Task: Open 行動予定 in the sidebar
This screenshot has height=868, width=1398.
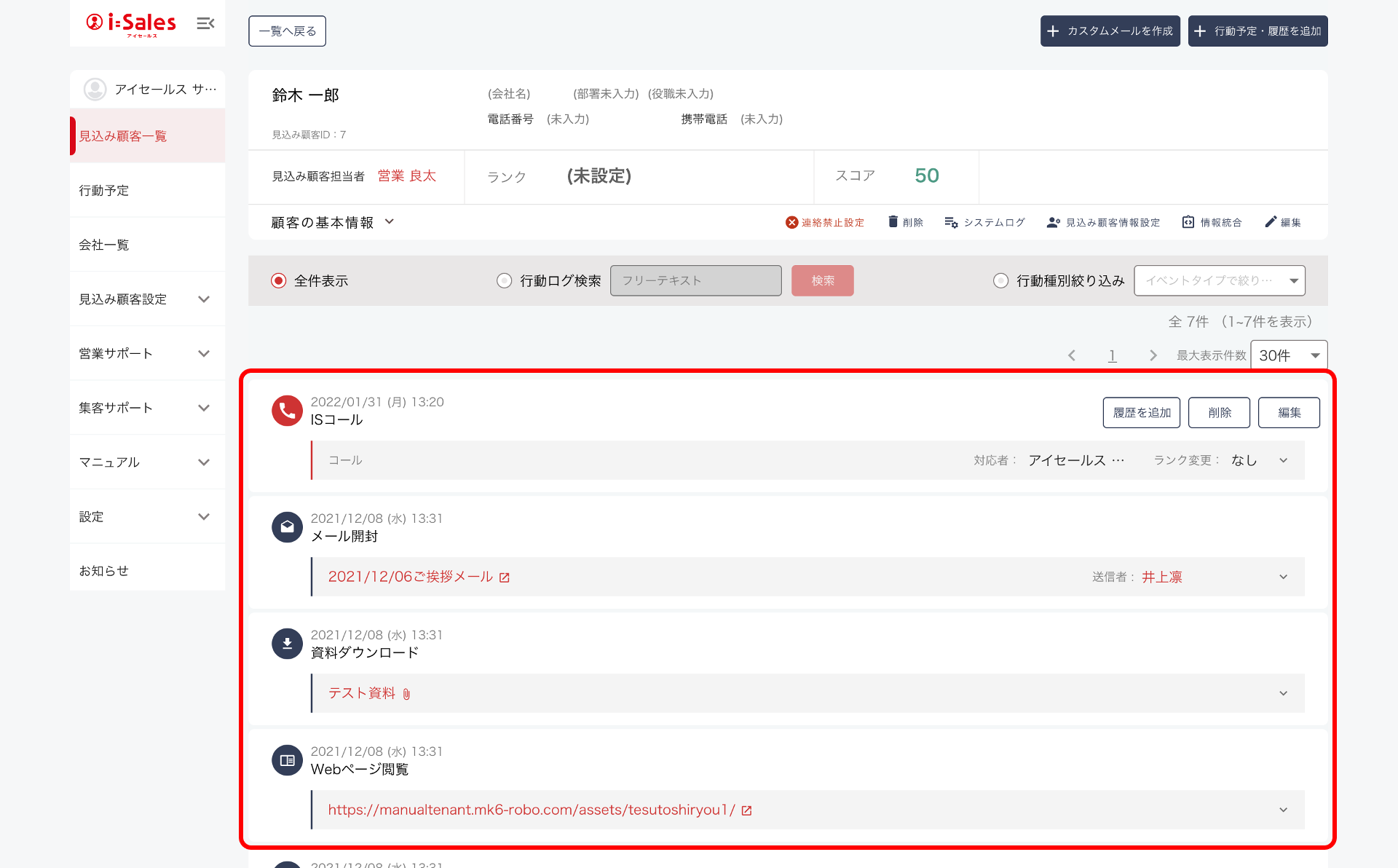Action: click(104, 191)
